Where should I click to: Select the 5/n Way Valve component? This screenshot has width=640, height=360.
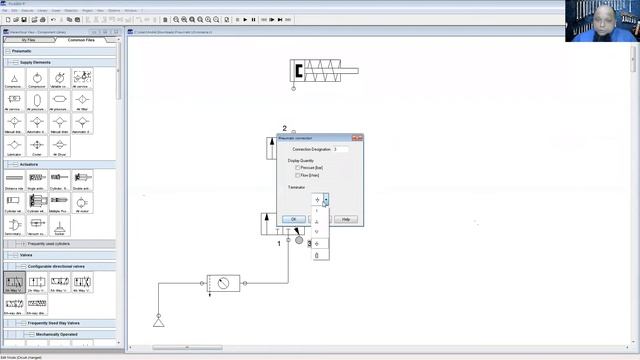pos(60,282)
